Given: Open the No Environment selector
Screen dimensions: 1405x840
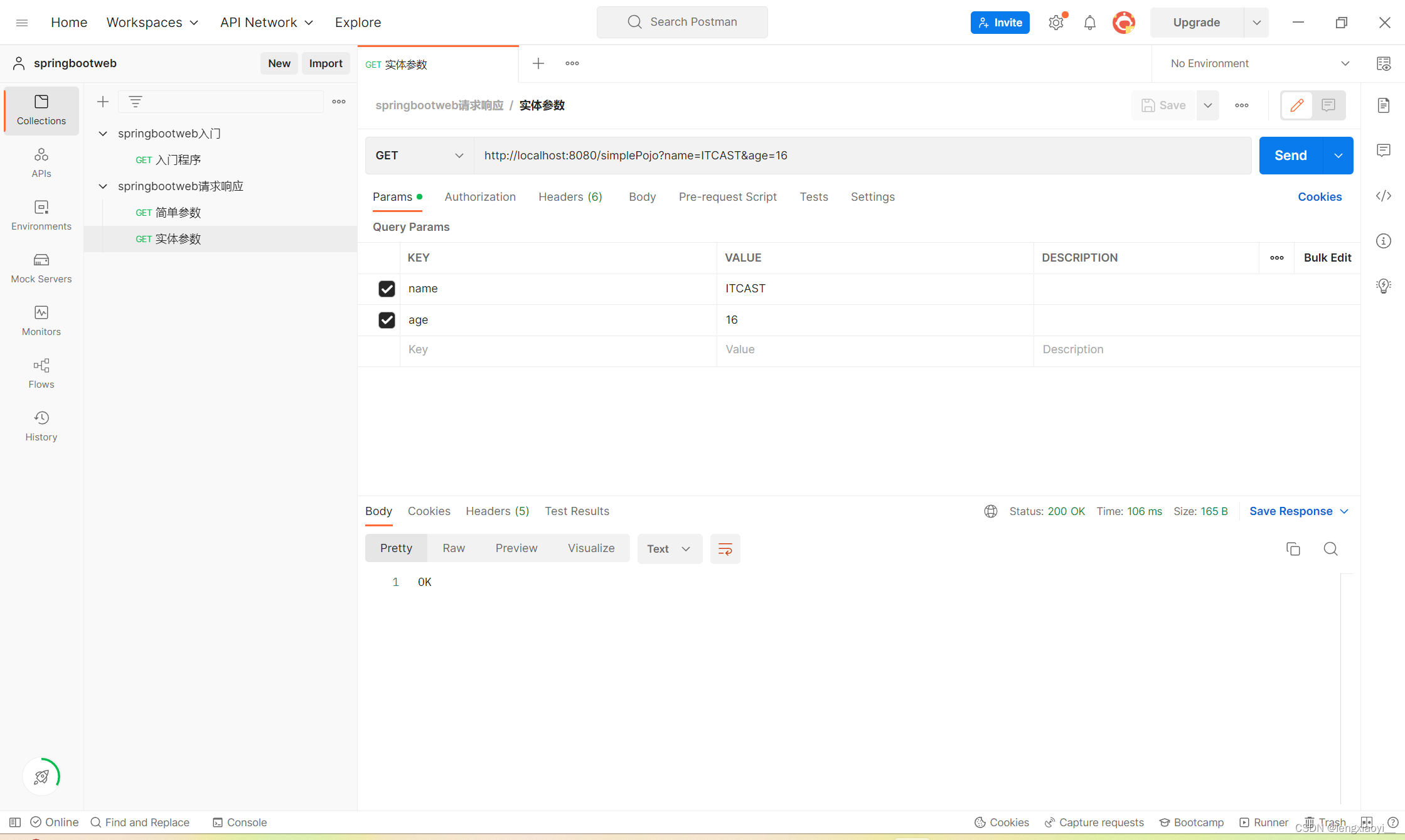Looking at the screenshot, I should point(1259,63).
